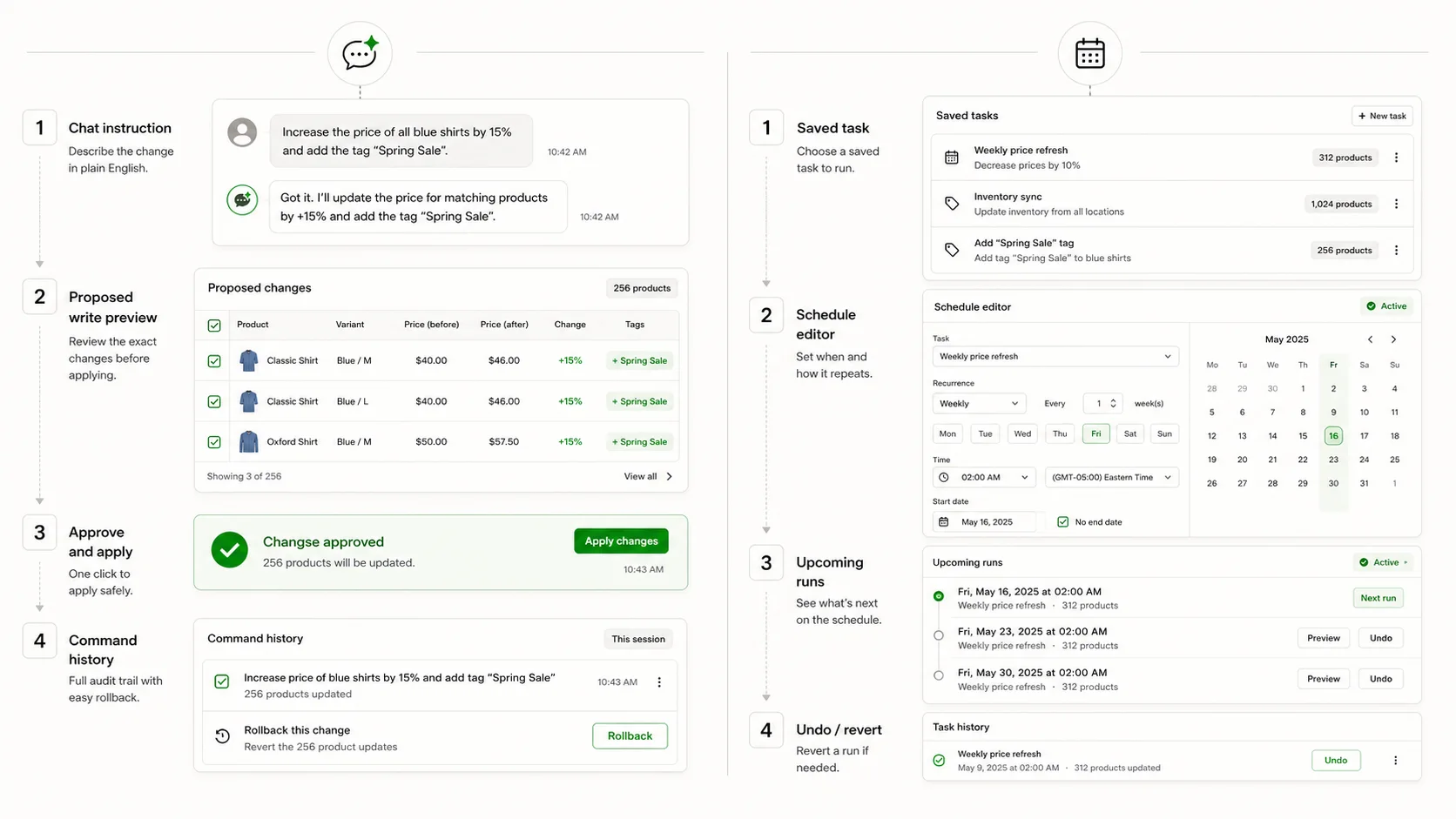Image resolution: width=1456 pixels, height=819 pixels.
Task: Open menu for Inventory sync task
Action: (x=1396, y=204)
